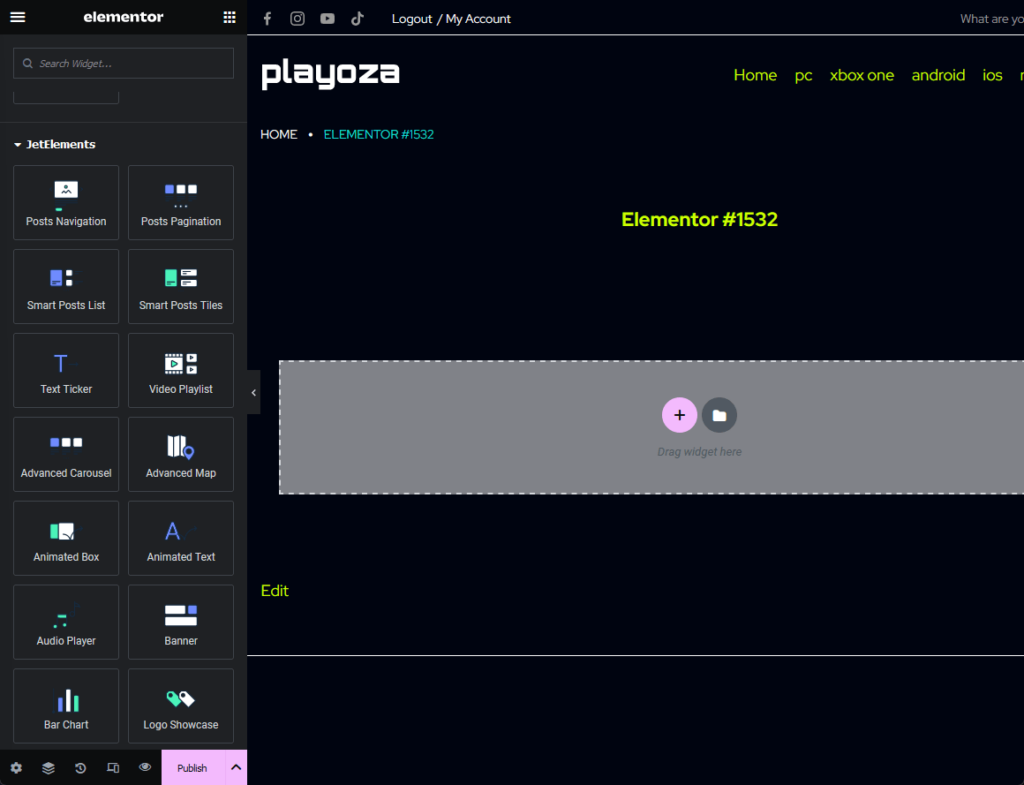The width and height of the screenshot is (1024, 785).
Task: Hide the widgets panel with side arrow
Action: click(253, 392)
